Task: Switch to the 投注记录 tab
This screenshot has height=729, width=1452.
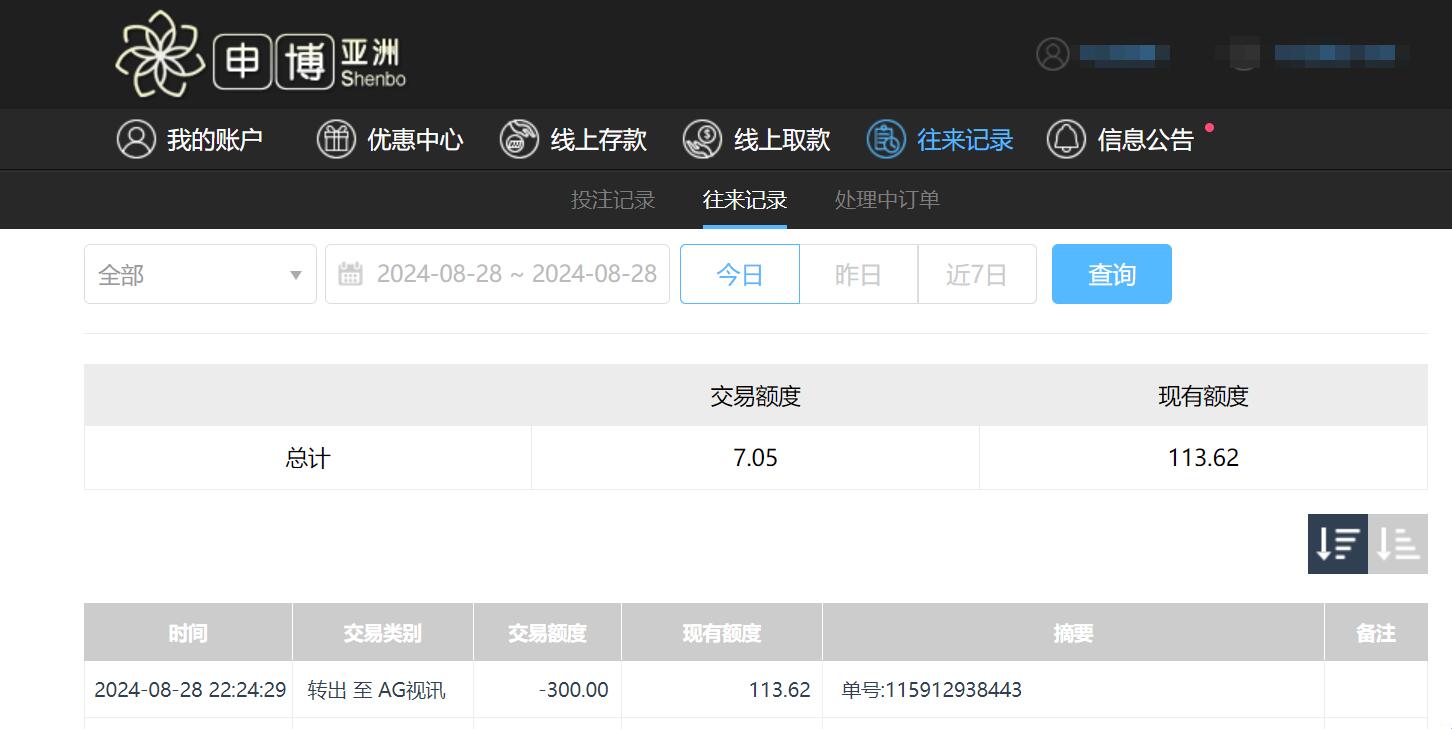Action: point(611,200)
